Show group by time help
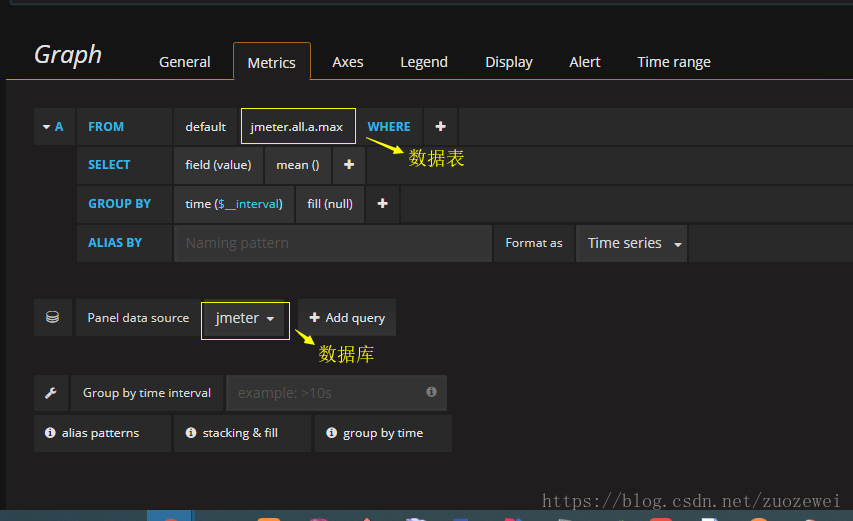The width and height of the screenshot is (853, 521). click(383, 433)
